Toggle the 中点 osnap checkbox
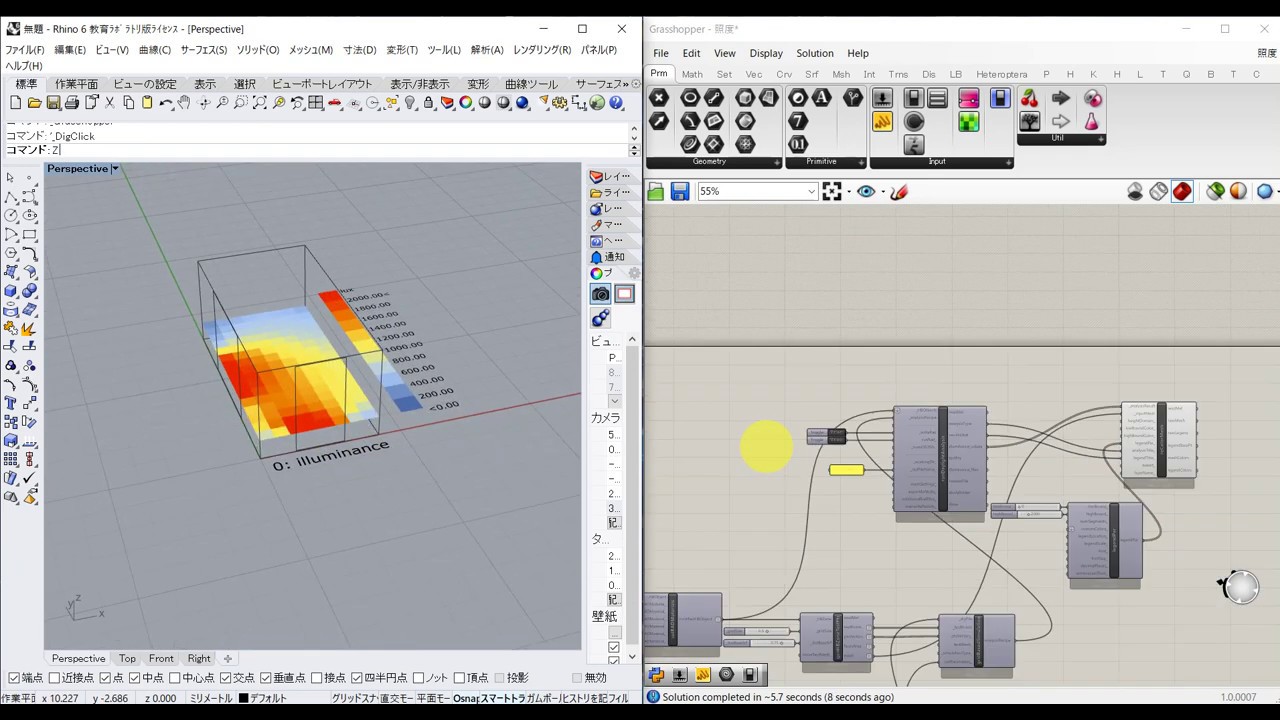Image resolution: width=1280 pixels, height=720 pixels. tap(135, 678)
